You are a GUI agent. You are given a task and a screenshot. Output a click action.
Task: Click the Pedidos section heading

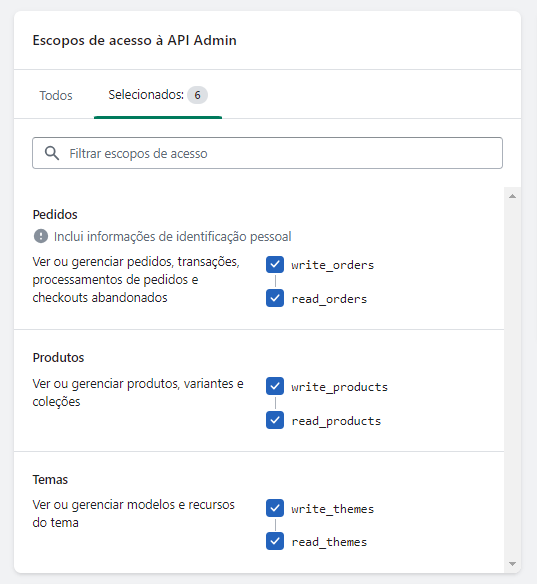55,215
